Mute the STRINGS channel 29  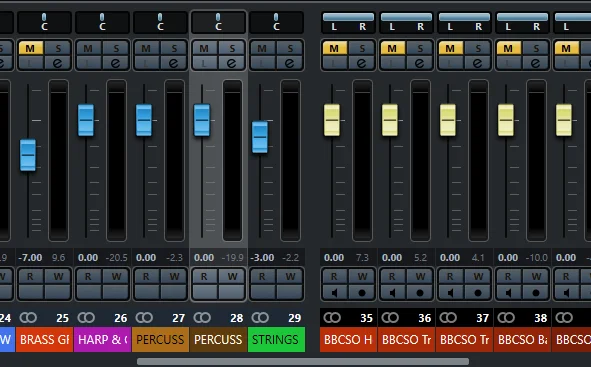(x=263, y=48)
